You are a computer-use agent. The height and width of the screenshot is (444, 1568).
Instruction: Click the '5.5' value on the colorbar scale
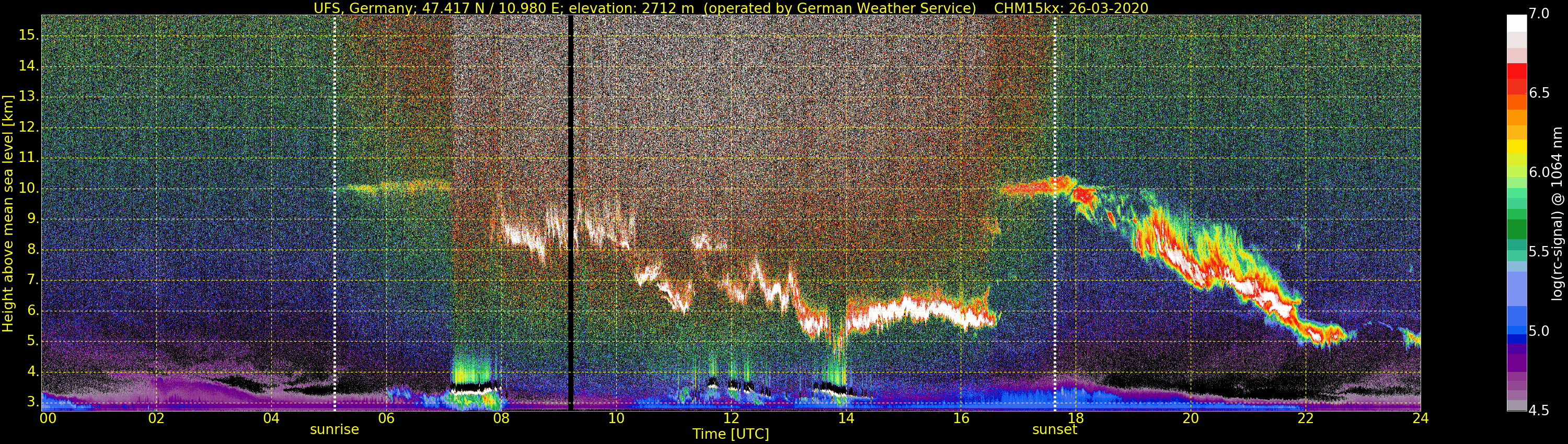1539,252
